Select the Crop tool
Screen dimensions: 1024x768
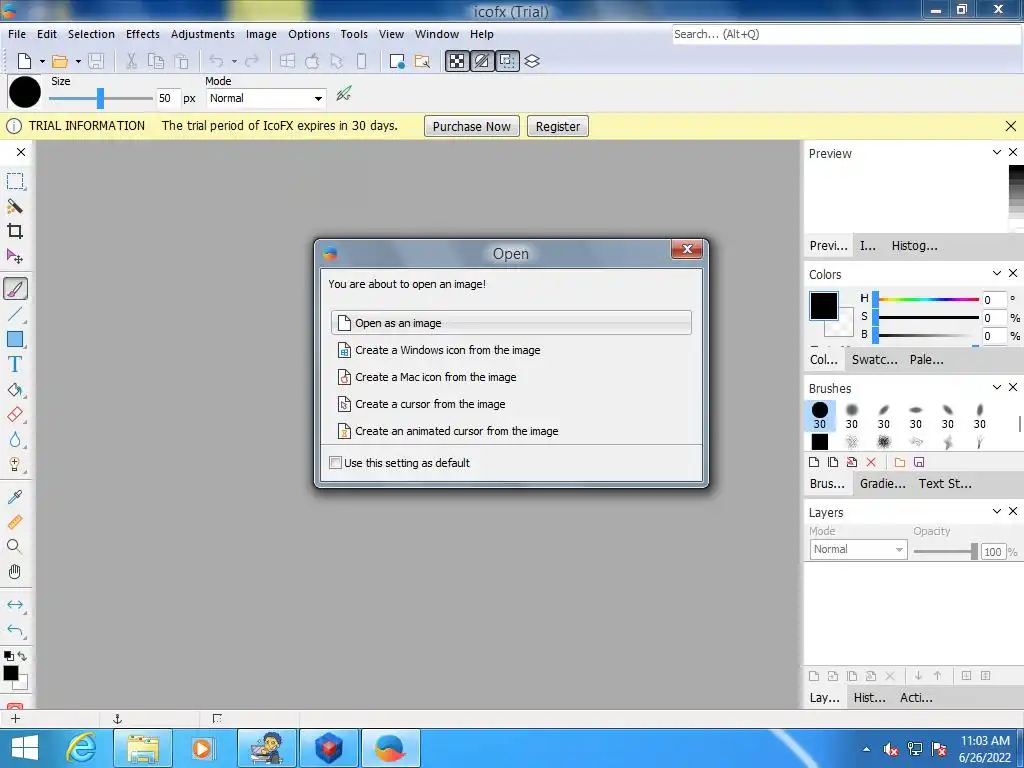click(x=15, y=231)
